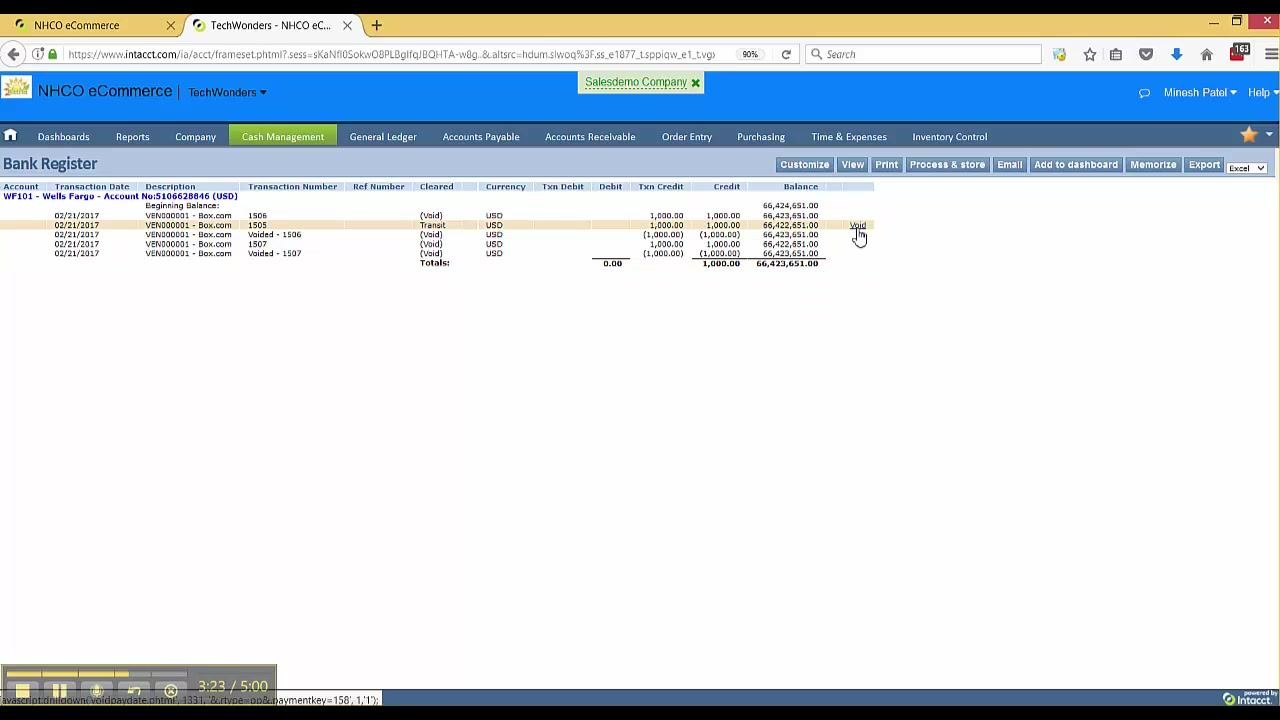Stop the recording in the recorder overlay
This screenshot has height=720, width=1280.
[22, 691]
